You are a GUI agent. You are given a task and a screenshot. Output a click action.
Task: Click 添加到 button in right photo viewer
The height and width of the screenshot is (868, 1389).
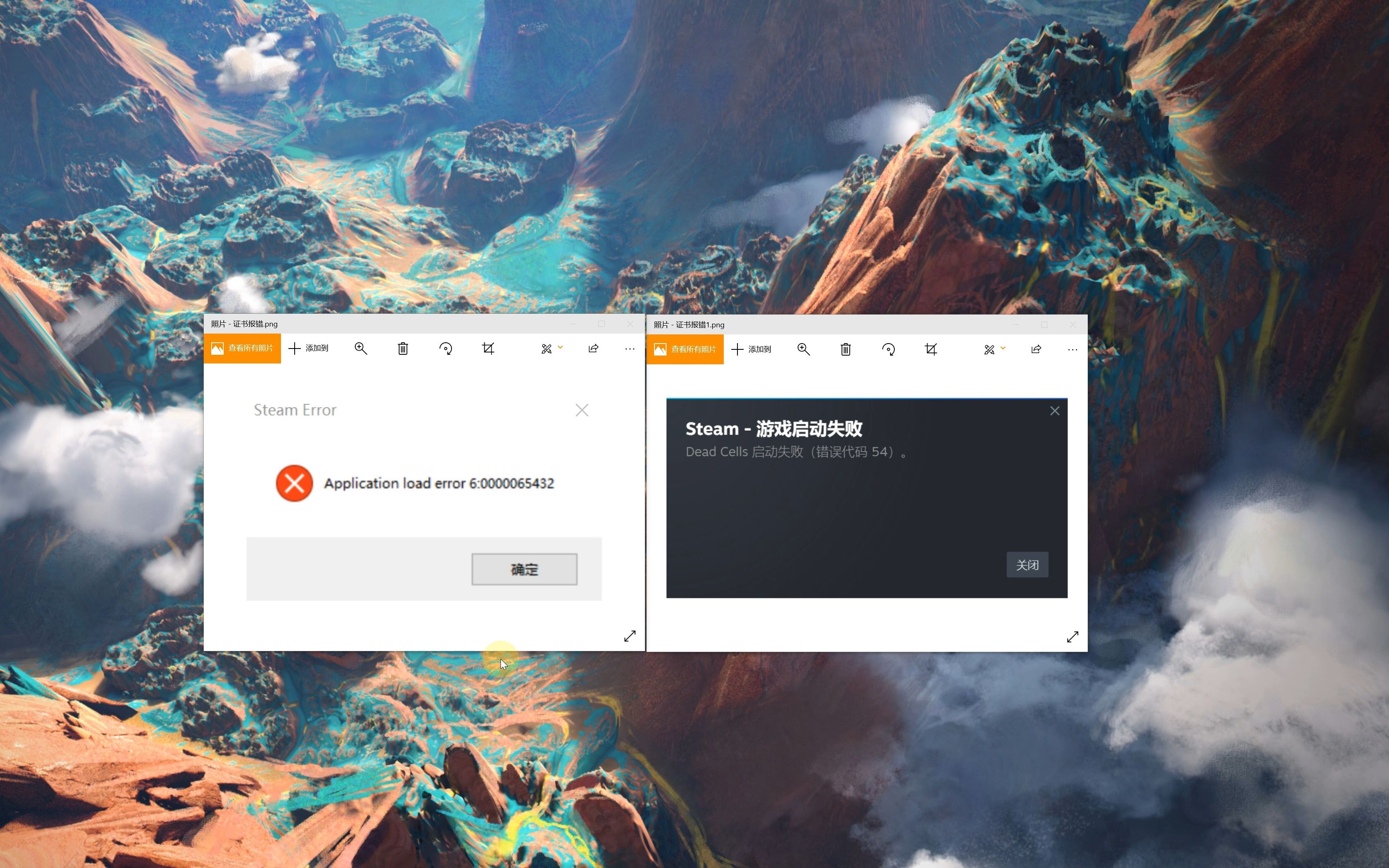(750, 349)
